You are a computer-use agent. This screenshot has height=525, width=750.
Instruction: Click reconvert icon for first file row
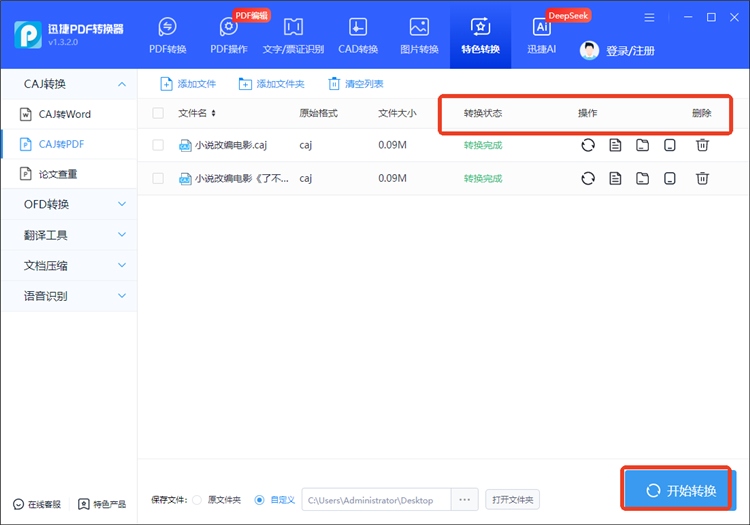pos(588,145)
